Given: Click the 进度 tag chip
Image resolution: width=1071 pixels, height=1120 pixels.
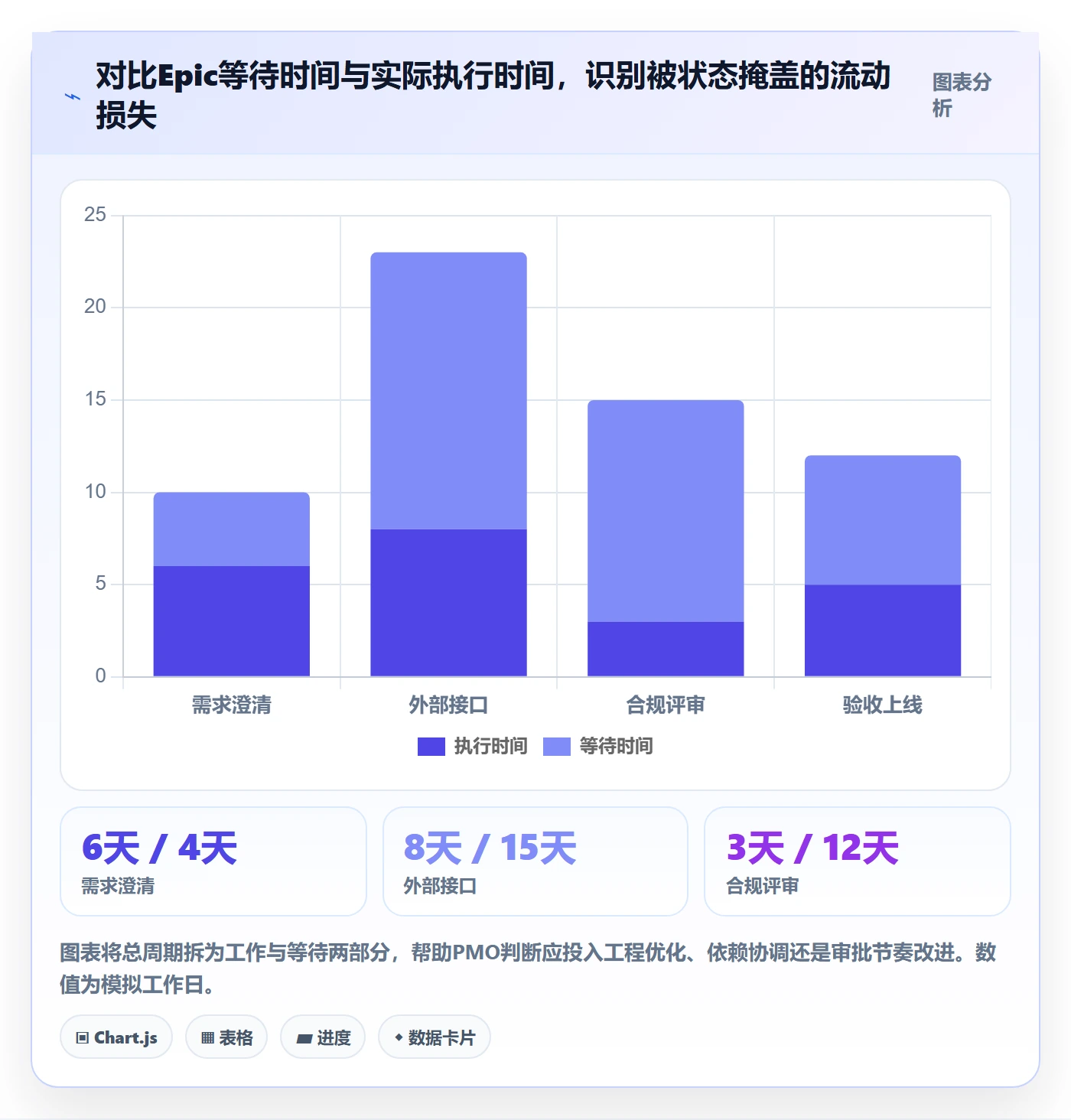Looking at the screenshot, I should pos(323,1037).
